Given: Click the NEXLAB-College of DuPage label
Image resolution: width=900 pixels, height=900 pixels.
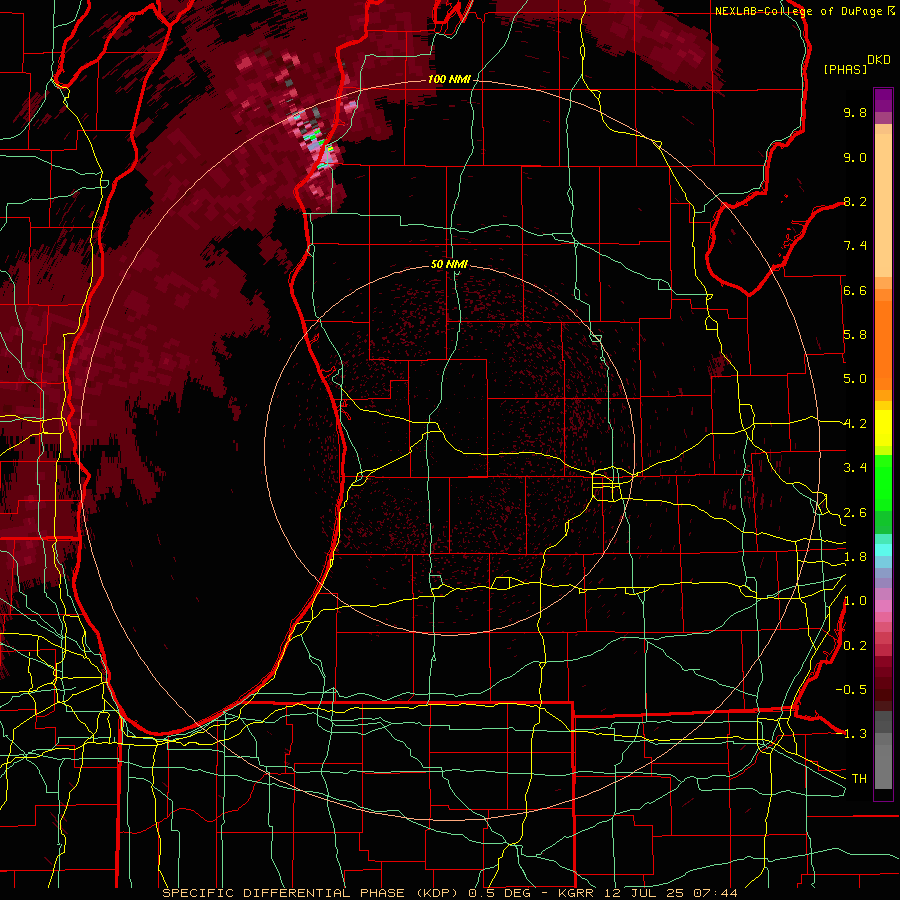Looking at the screenshot, I should click(799, 11).
